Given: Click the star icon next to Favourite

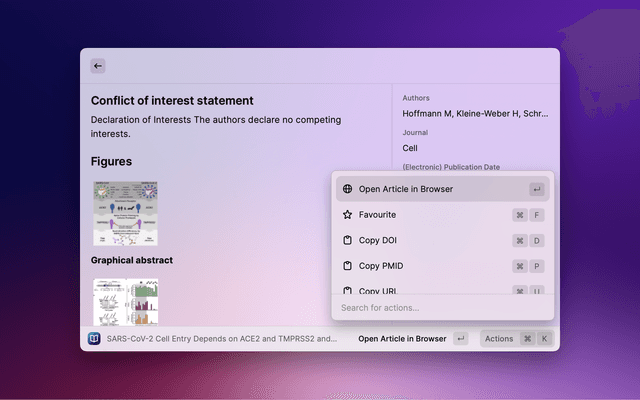Looking at the screenshot, I should 347,215.
